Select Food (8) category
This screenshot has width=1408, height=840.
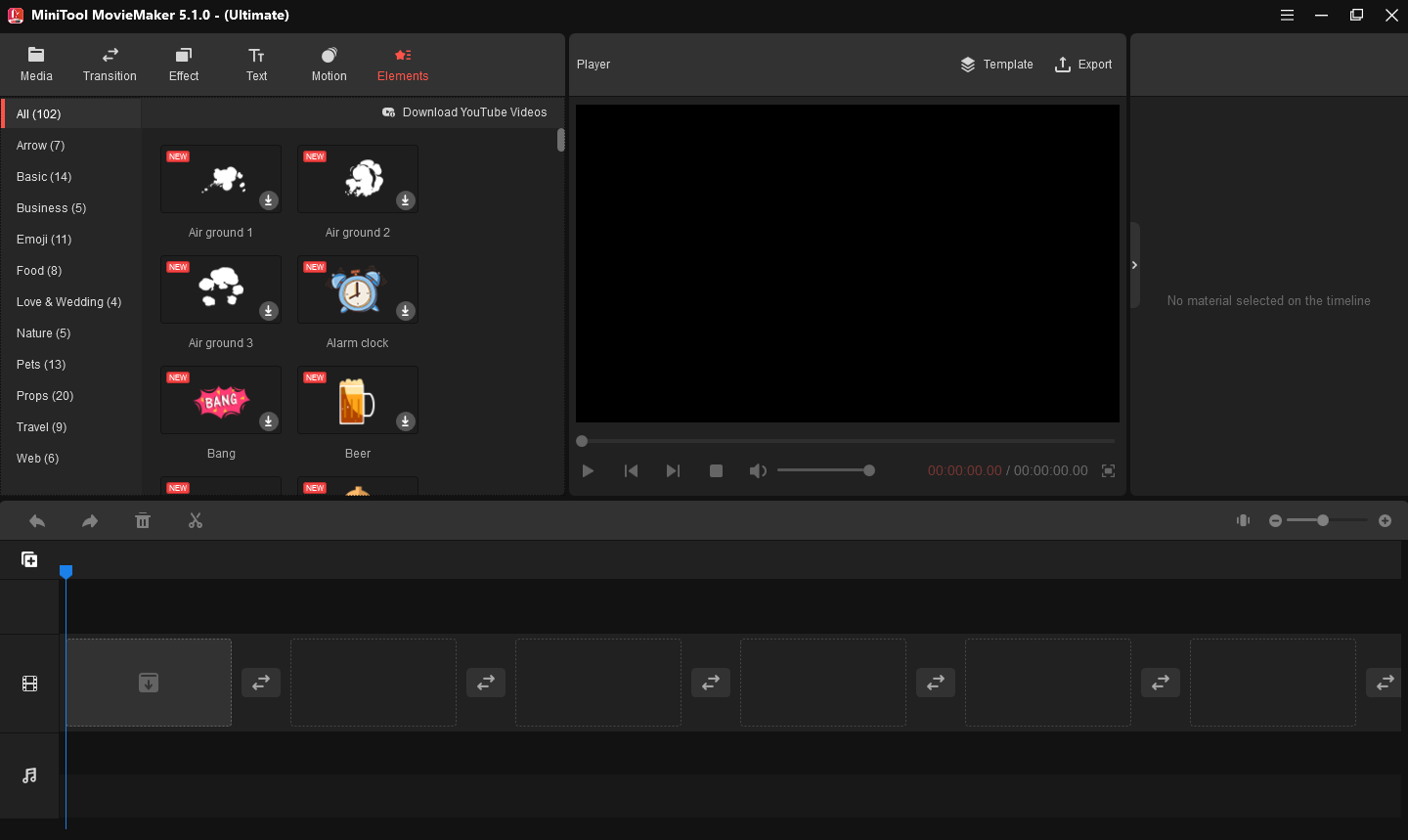[71, 271]
